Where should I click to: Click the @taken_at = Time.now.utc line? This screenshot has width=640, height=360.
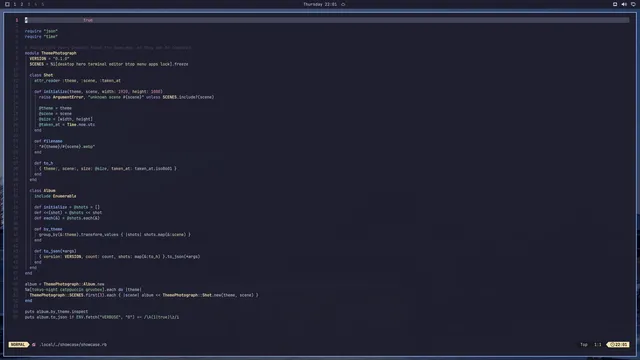click(x=67, y=124)
